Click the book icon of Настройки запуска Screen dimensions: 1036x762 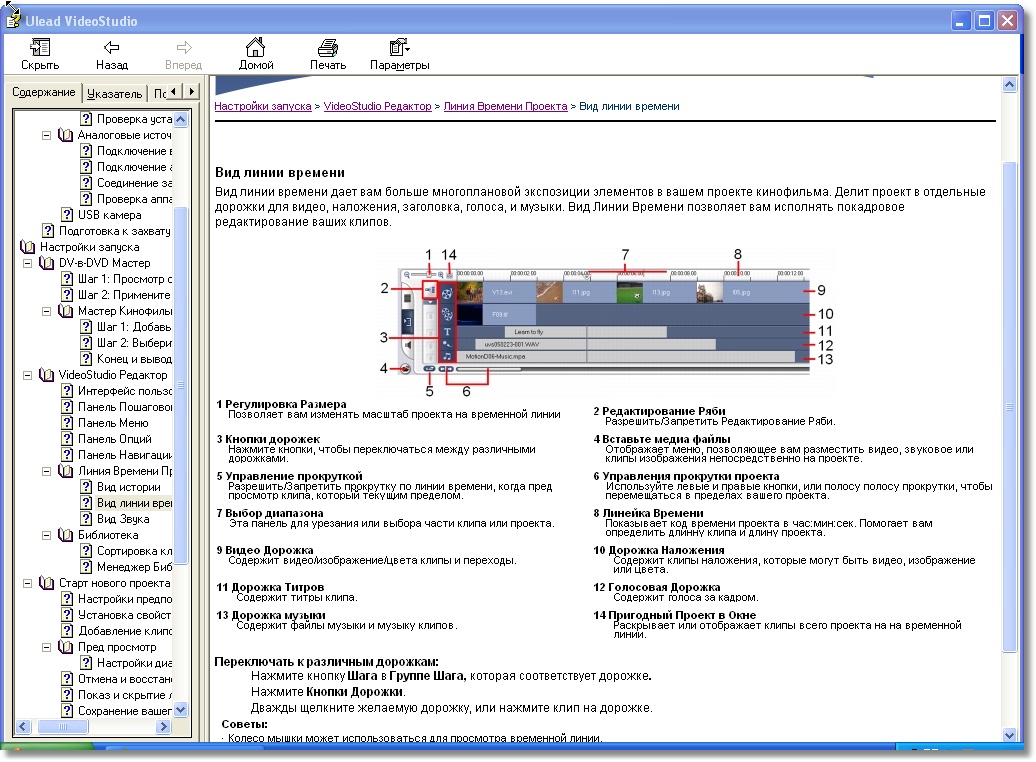tap(28, 247)
